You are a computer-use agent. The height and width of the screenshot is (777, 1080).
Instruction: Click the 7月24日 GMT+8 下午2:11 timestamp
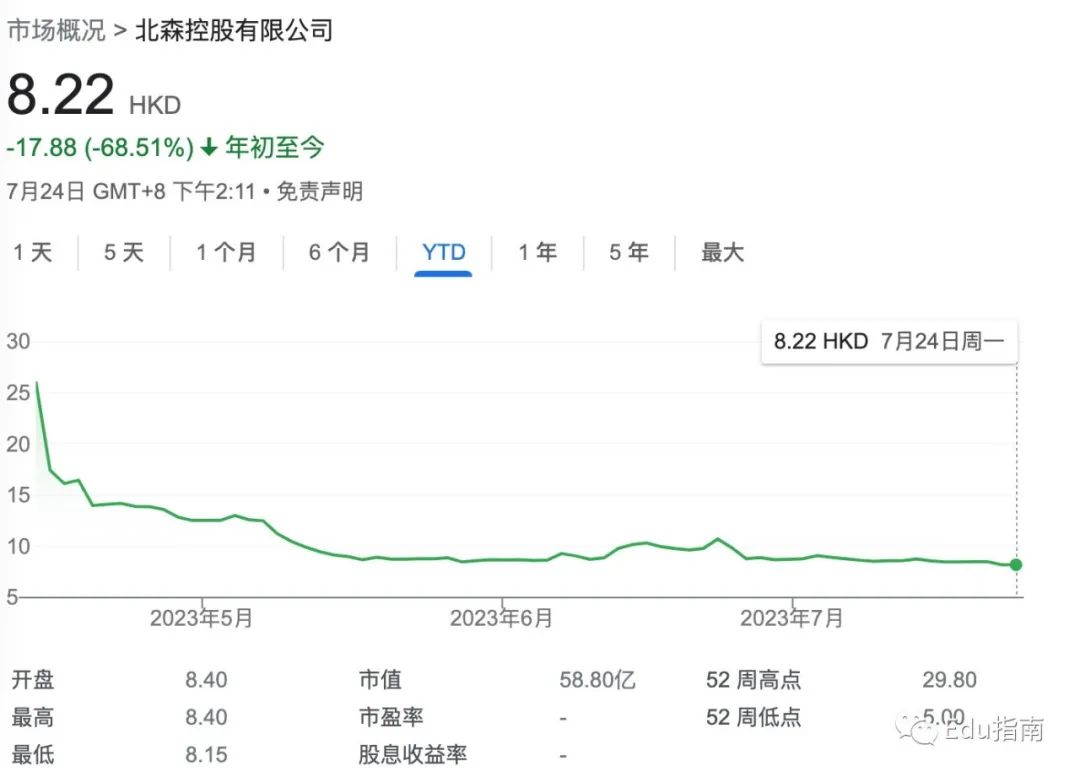[x=131, y=191]
